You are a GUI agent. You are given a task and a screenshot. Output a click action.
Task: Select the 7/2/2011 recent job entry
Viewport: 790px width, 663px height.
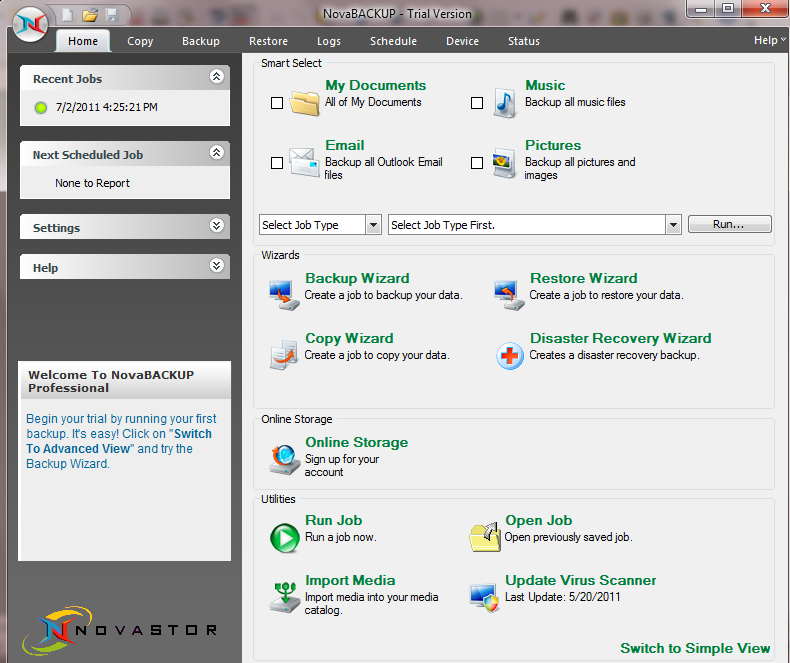106,107
